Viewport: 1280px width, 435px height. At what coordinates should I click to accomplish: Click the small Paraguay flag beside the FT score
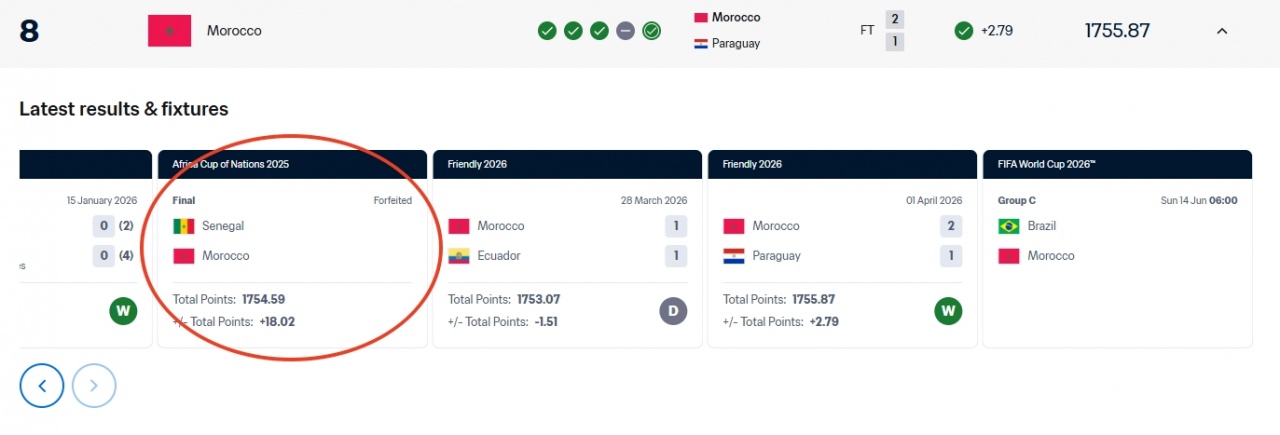[701, 44]
